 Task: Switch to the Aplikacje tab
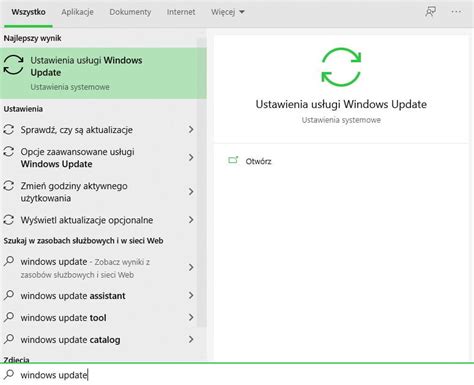point(77,12)
